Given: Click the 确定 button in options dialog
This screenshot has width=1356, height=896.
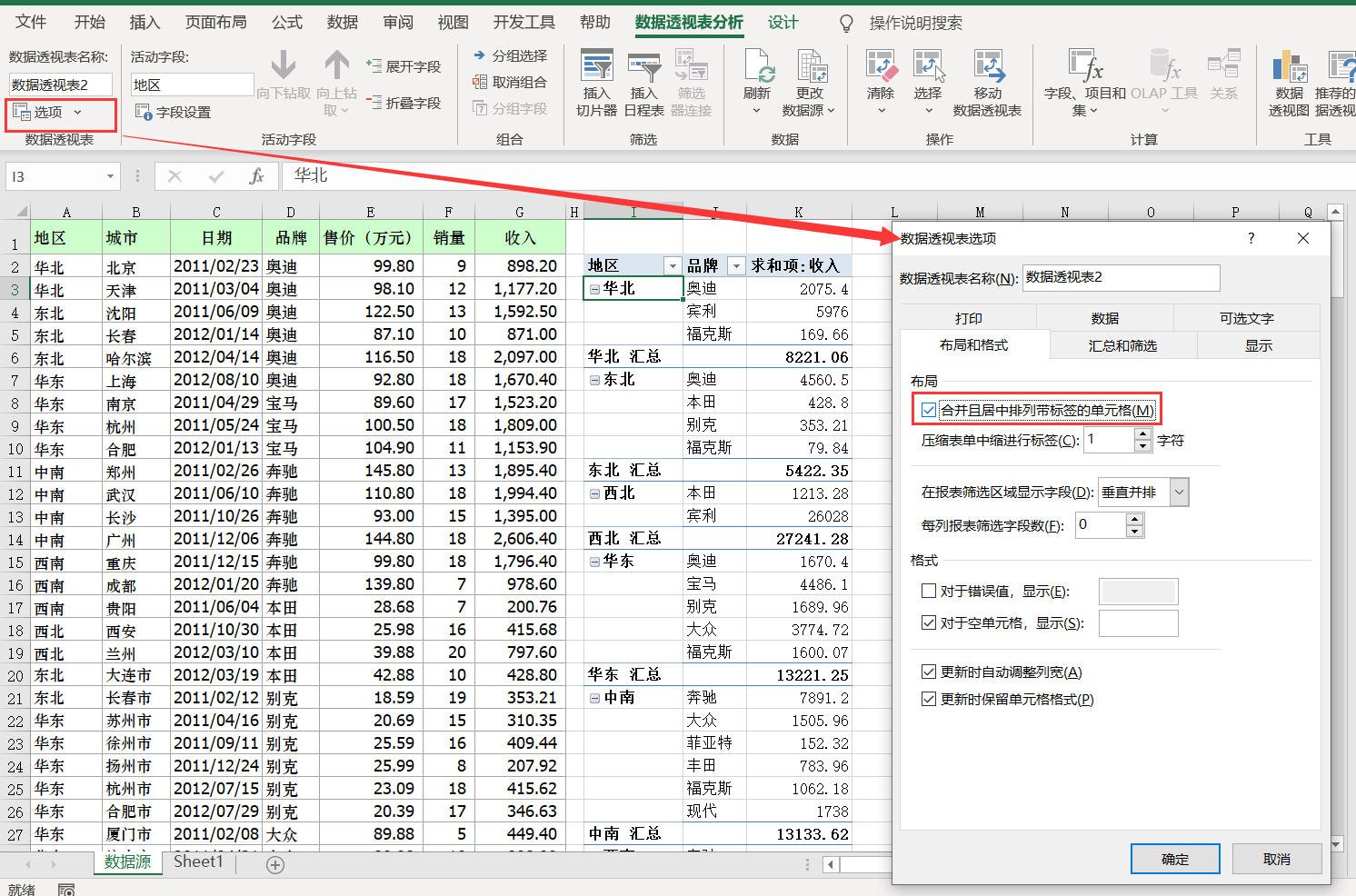Looking at the screenshot, I should pos(1175,858).
